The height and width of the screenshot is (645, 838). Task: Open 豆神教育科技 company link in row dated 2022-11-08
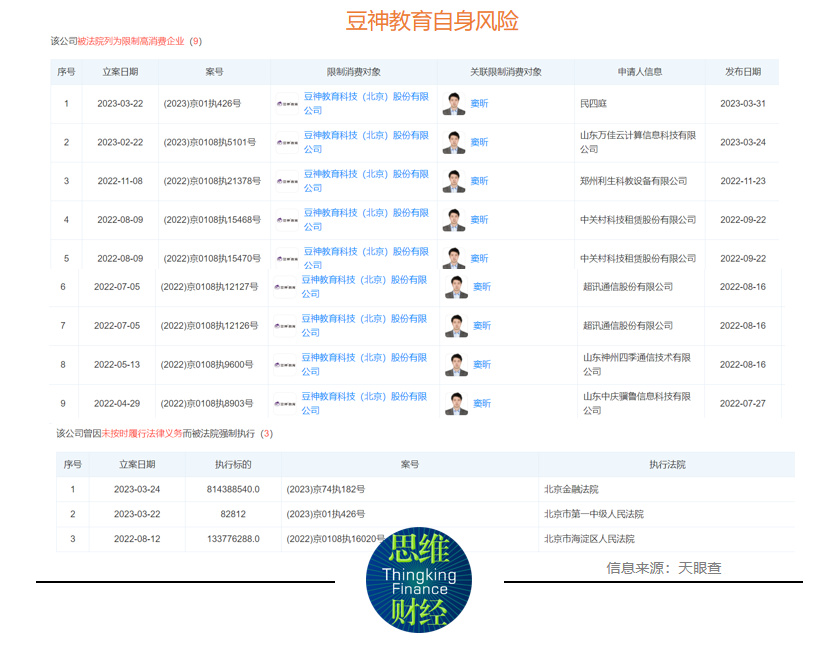tap(366, 181)
